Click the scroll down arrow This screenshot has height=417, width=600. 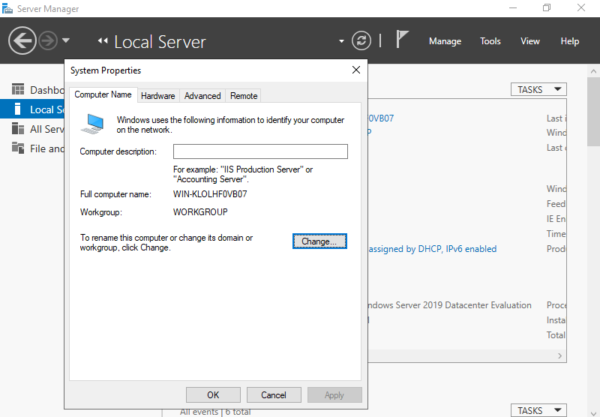(x=593, y=412)
